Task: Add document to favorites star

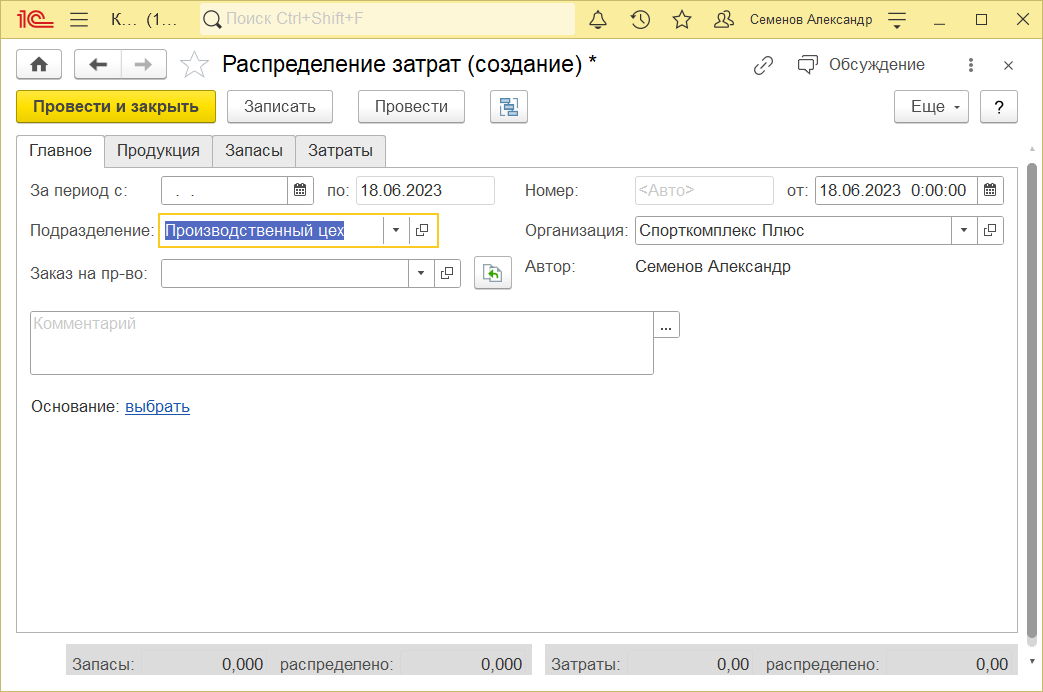Action: pos(194,65)
